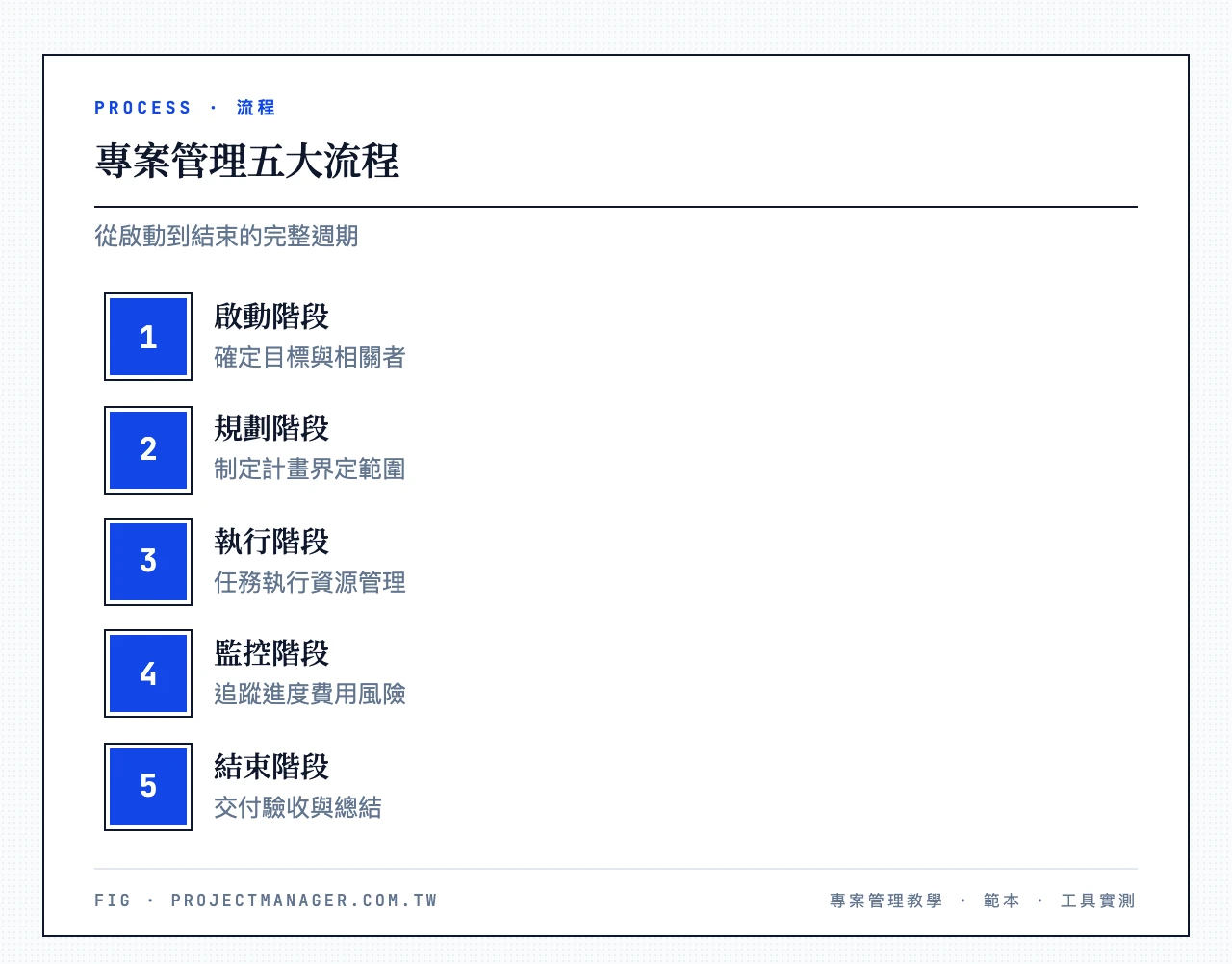Image resolution: width=1232 pixels, height=964 pixels.
Task: Click the footer tag 工具實測
Action: click(x=1098, y=901)
